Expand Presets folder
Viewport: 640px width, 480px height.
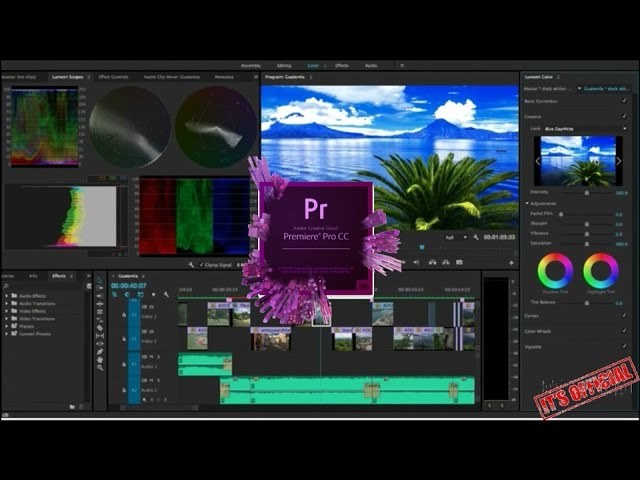point(7,326)
